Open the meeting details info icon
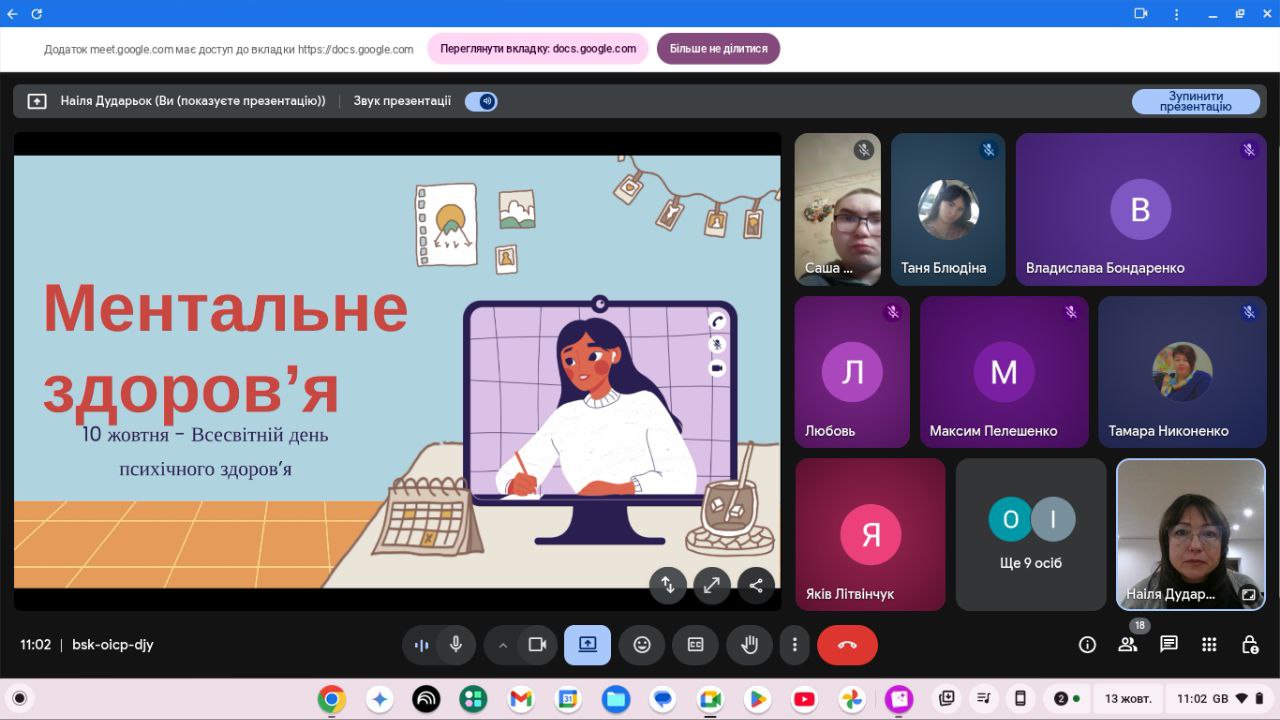 (1087, 645)
